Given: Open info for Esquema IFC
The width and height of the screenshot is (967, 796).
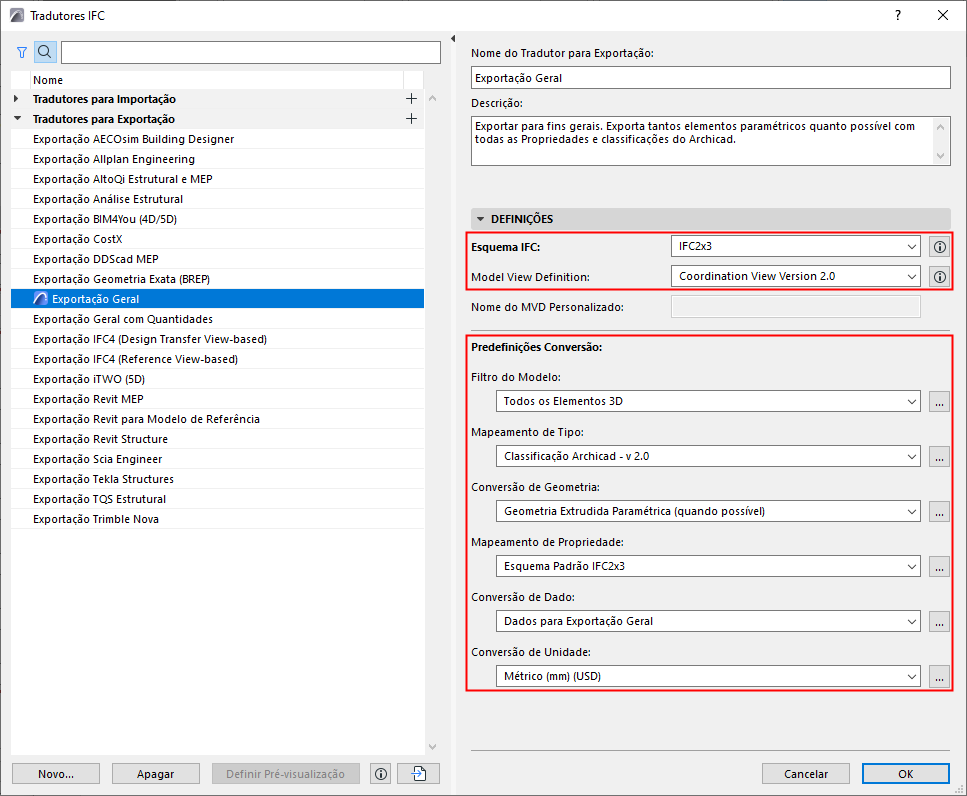Looking at the screenshot, I should pyautogui.click(x=939, y=247).
